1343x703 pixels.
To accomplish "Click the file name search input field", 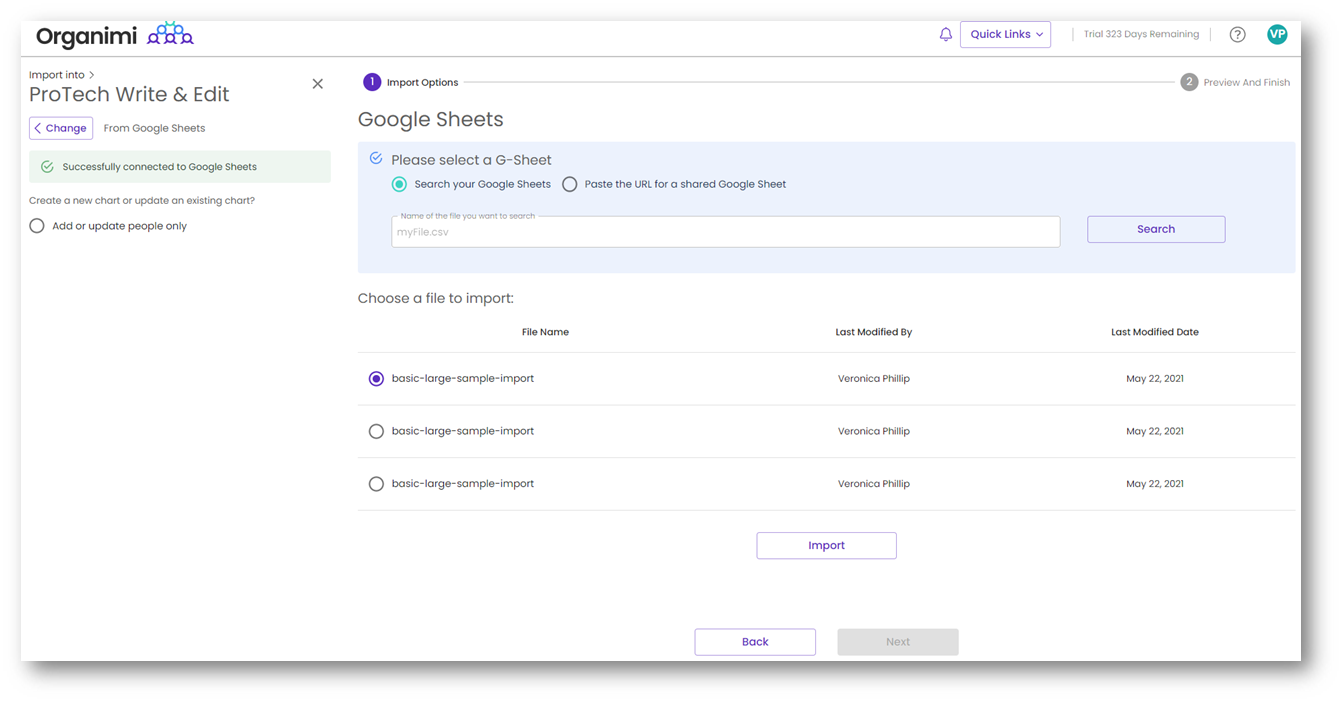I will (x=725, y=232).
